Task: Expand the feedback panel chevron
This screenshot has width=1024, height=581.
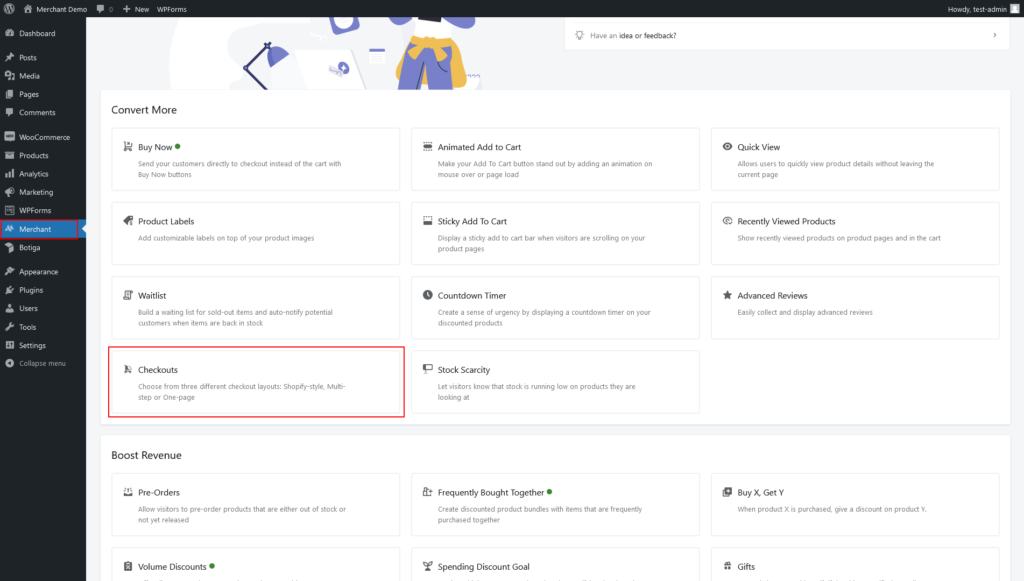Action: coord(995,33)
